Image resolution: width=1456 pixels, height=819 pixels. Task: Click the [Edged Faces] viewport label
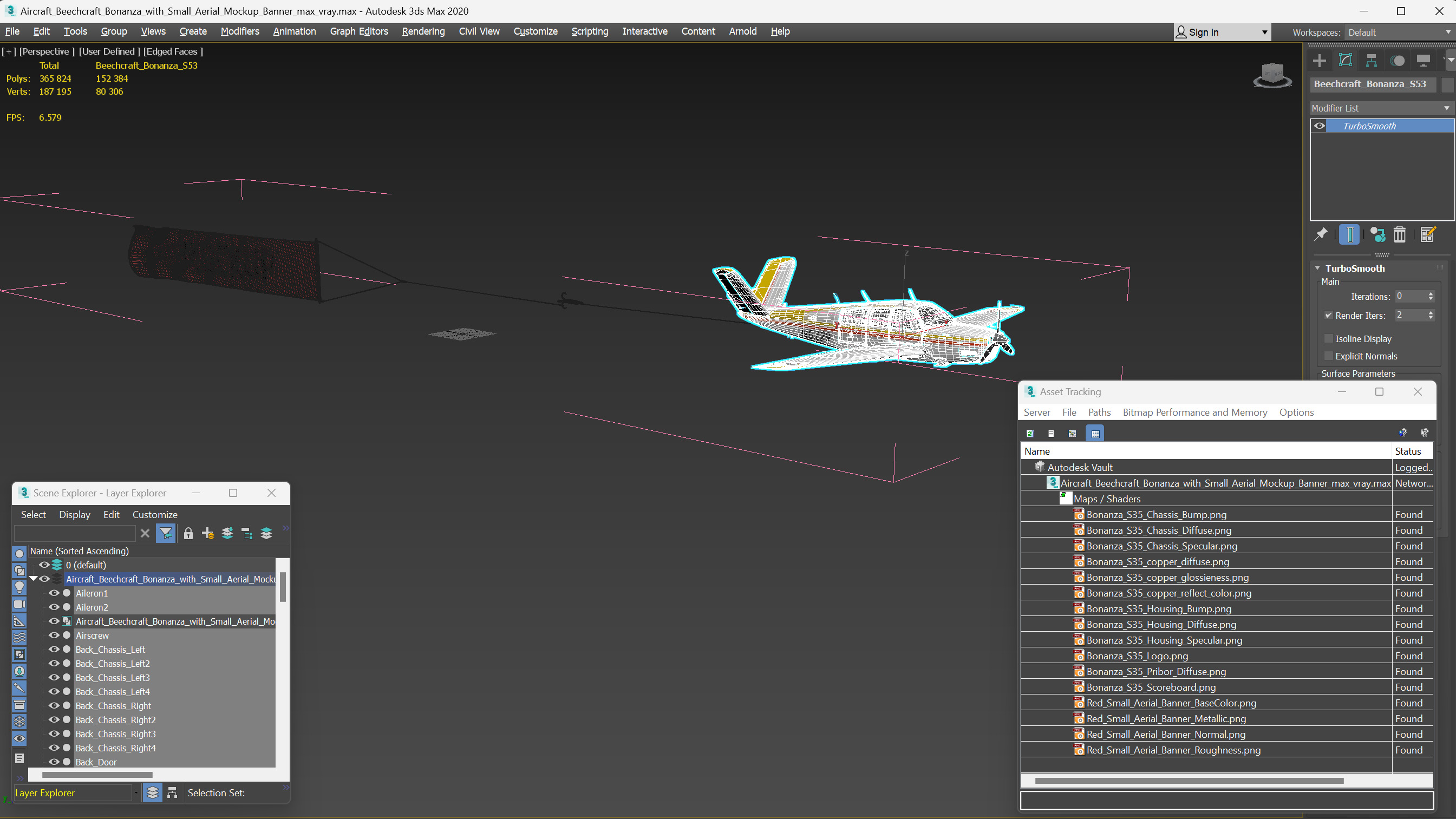pyautogui.click(x=173, y=51)
